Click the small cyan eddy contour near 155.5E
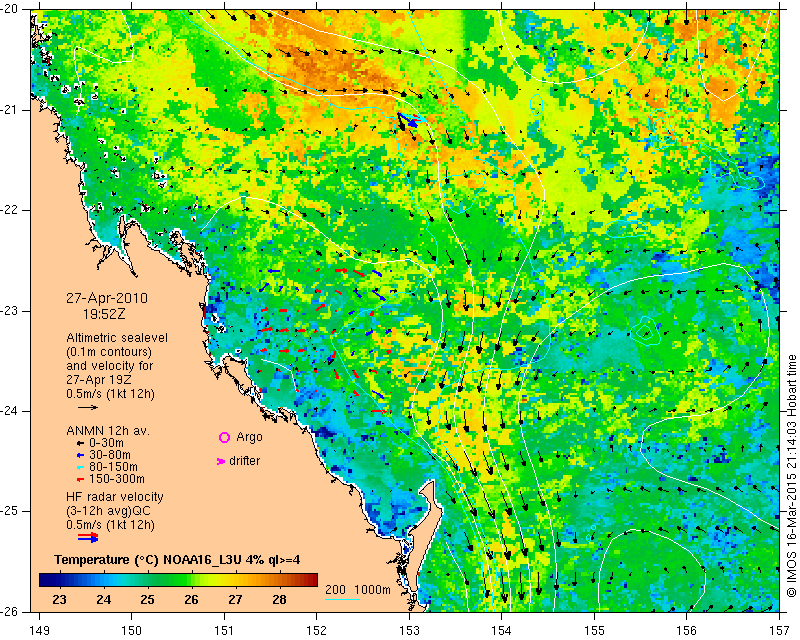Image resolution: width=800 pixels, height=640 pixels. [x=645, y=331]
